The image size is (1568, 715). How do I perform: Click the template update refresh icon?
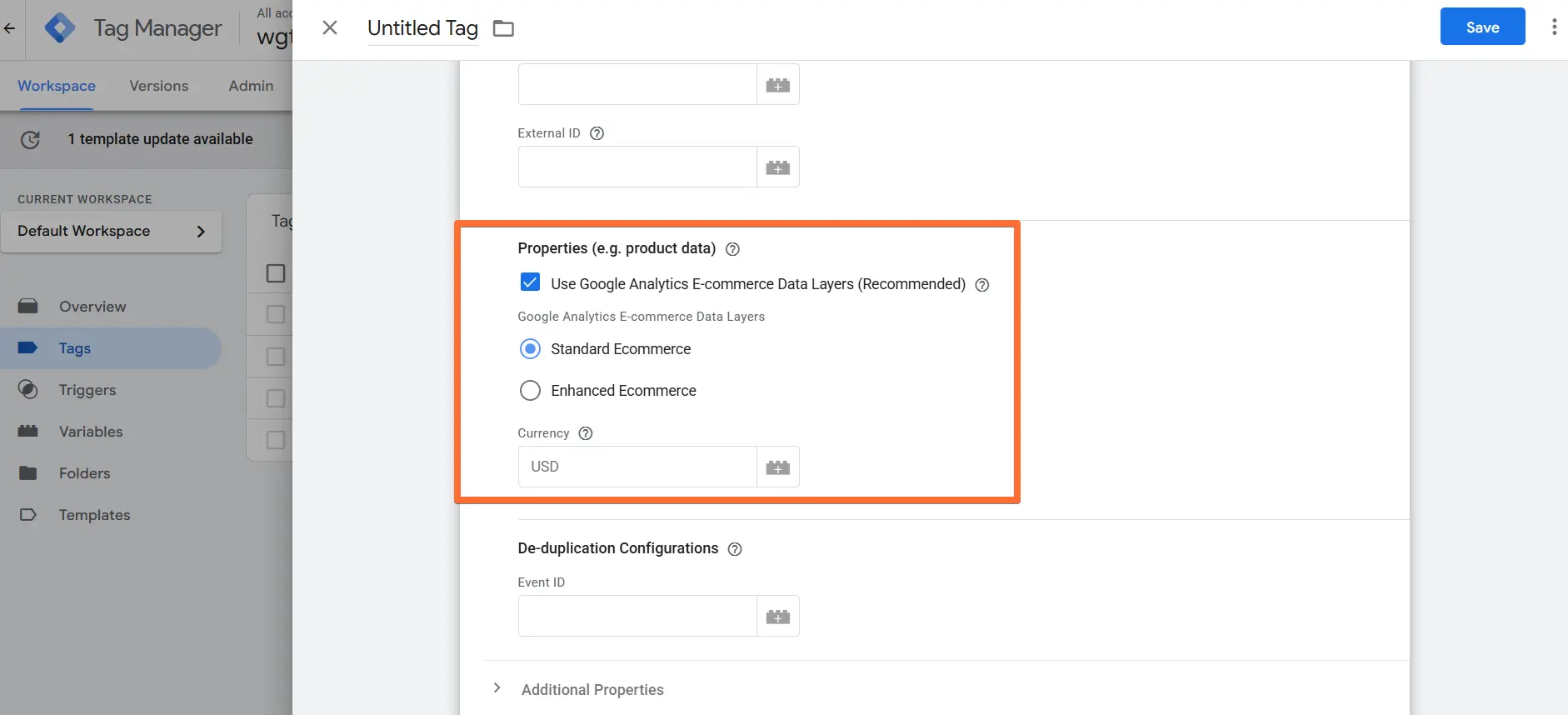pyautogui.click(x=30, y=139)
